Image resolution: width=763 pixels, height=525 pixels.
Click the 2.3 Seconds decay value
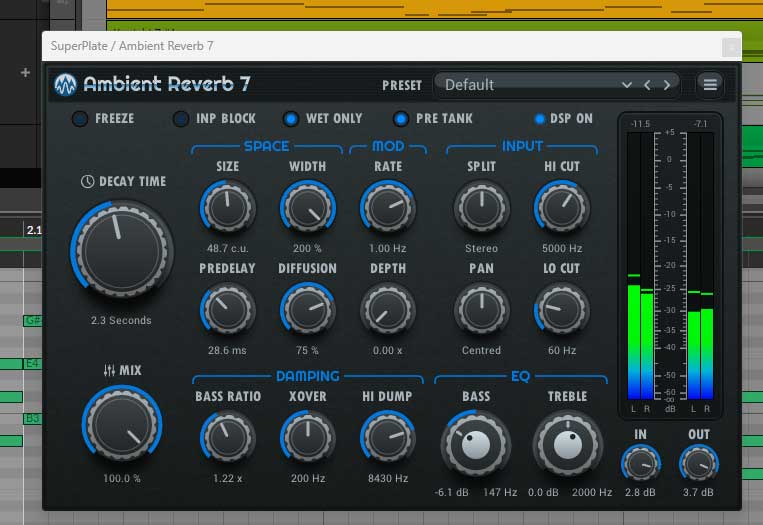121,320
